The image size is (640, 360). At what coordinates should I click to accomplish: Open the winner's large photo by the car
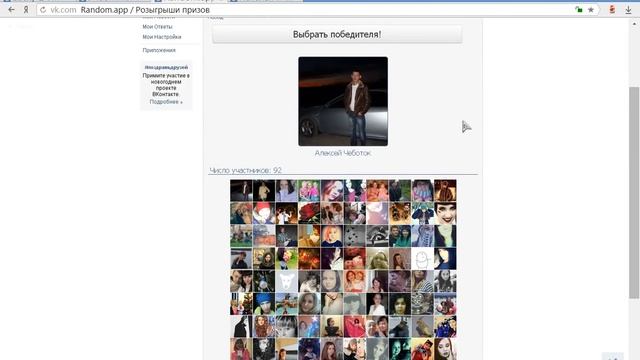[x=343, y=101]
